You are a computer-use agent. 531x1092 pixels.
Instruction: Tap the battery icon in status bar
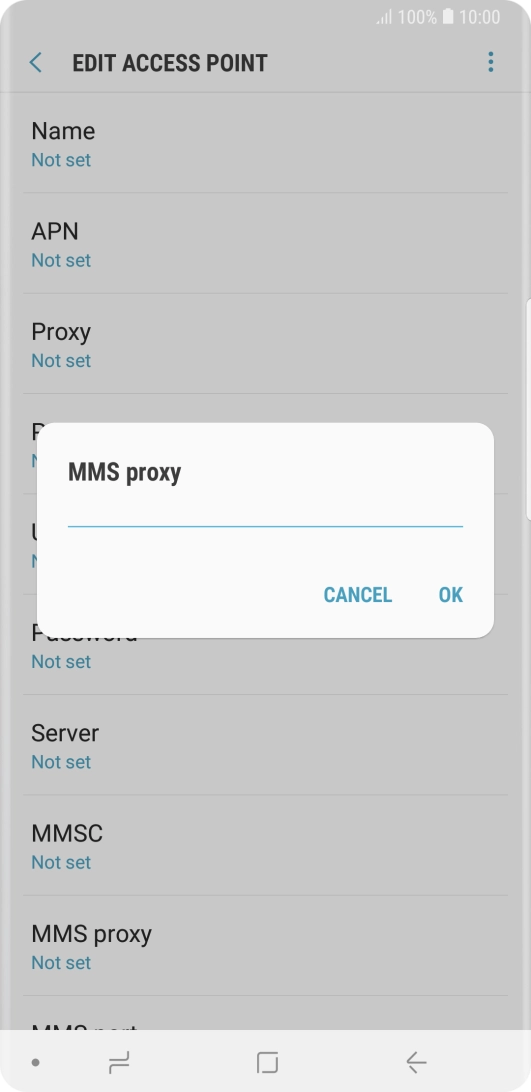coord(448,17)
